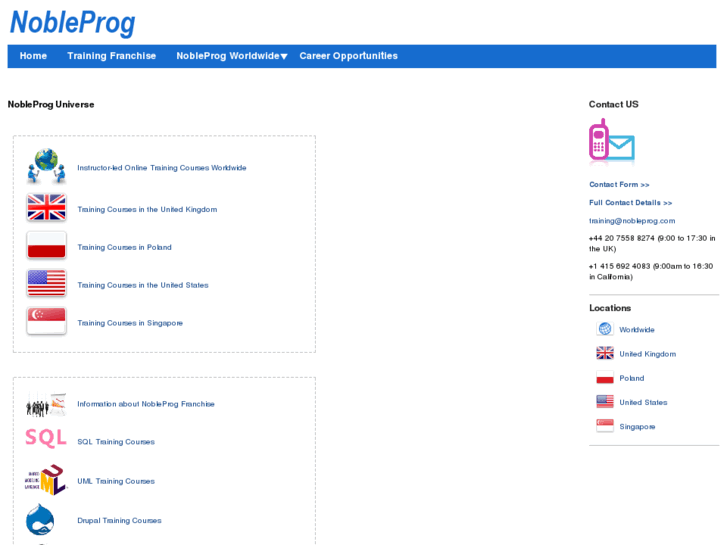The width and height of the screenshot is (727, 545).
Task: Open Training Franchise in navigation bar
Action: point(111,56)
